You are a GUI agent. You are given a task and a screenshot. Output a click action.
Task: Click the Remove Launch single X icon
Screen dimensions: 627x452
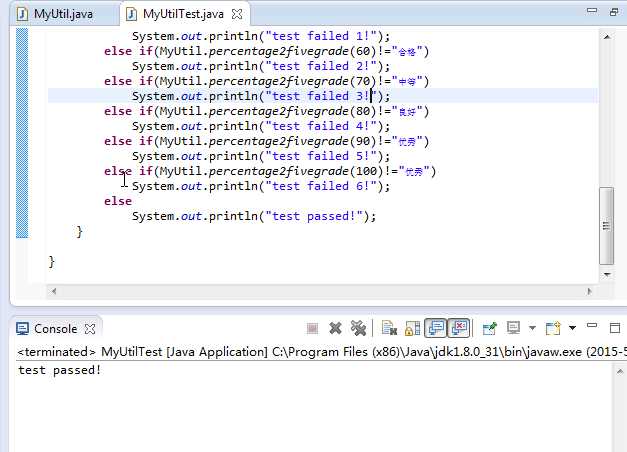click(335, 329)
